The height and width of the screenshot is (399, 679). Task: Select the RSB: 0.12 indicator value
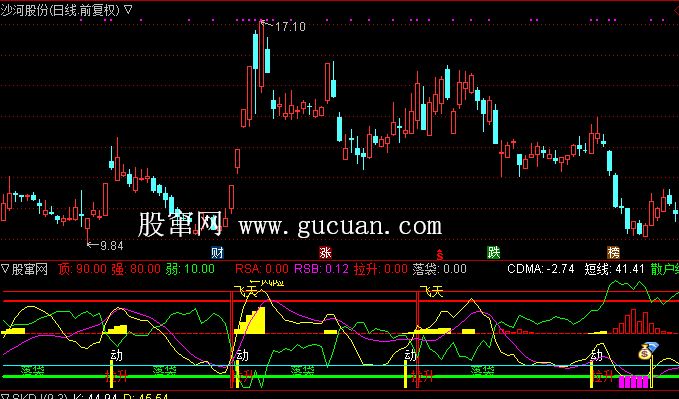pyautogui.click(x=322, y=269)
